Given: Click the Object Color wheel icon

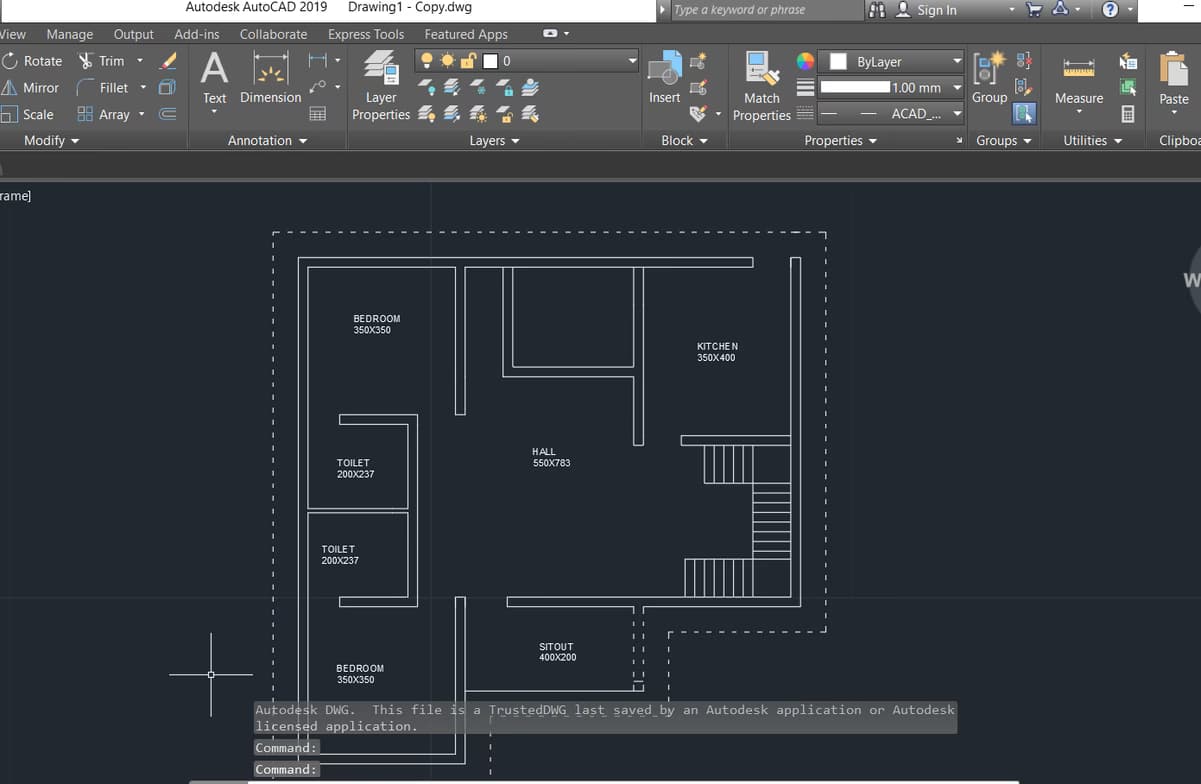Looking at the screenshot, I should [x=805, y=61].
